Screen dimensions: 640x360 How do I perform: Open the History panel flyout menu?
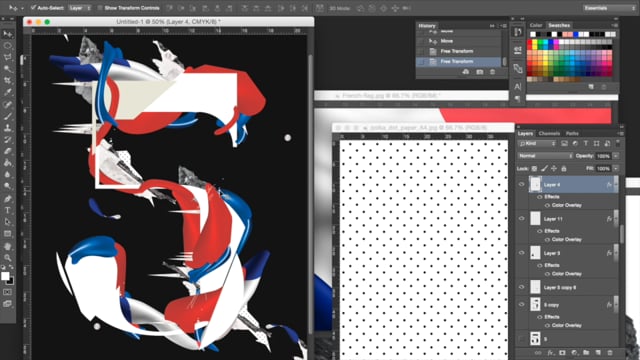(x=504, y=26)
